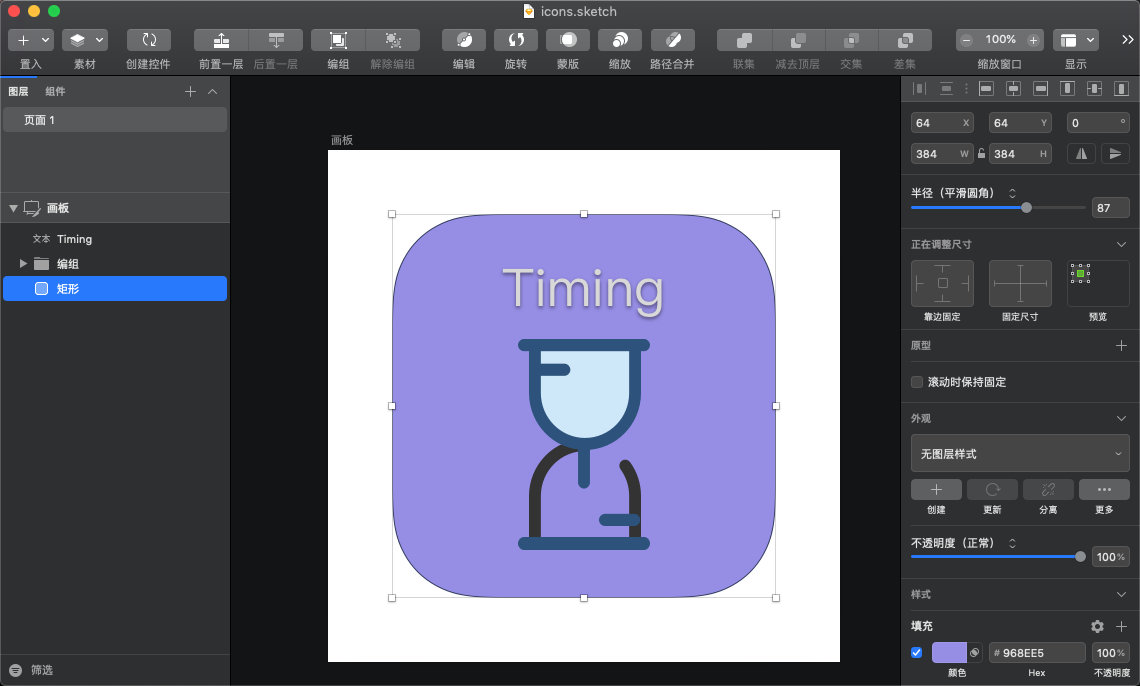Flip the shape horizontally
Image resolution: width=1140 pixels, height=686 pixels.
(1082, 153)
